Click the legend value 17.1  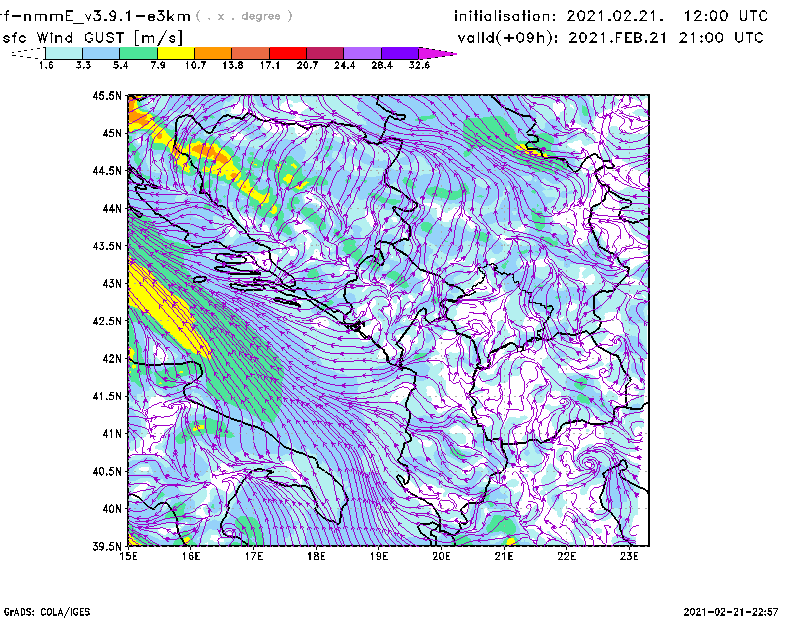(x=270, y=65)
